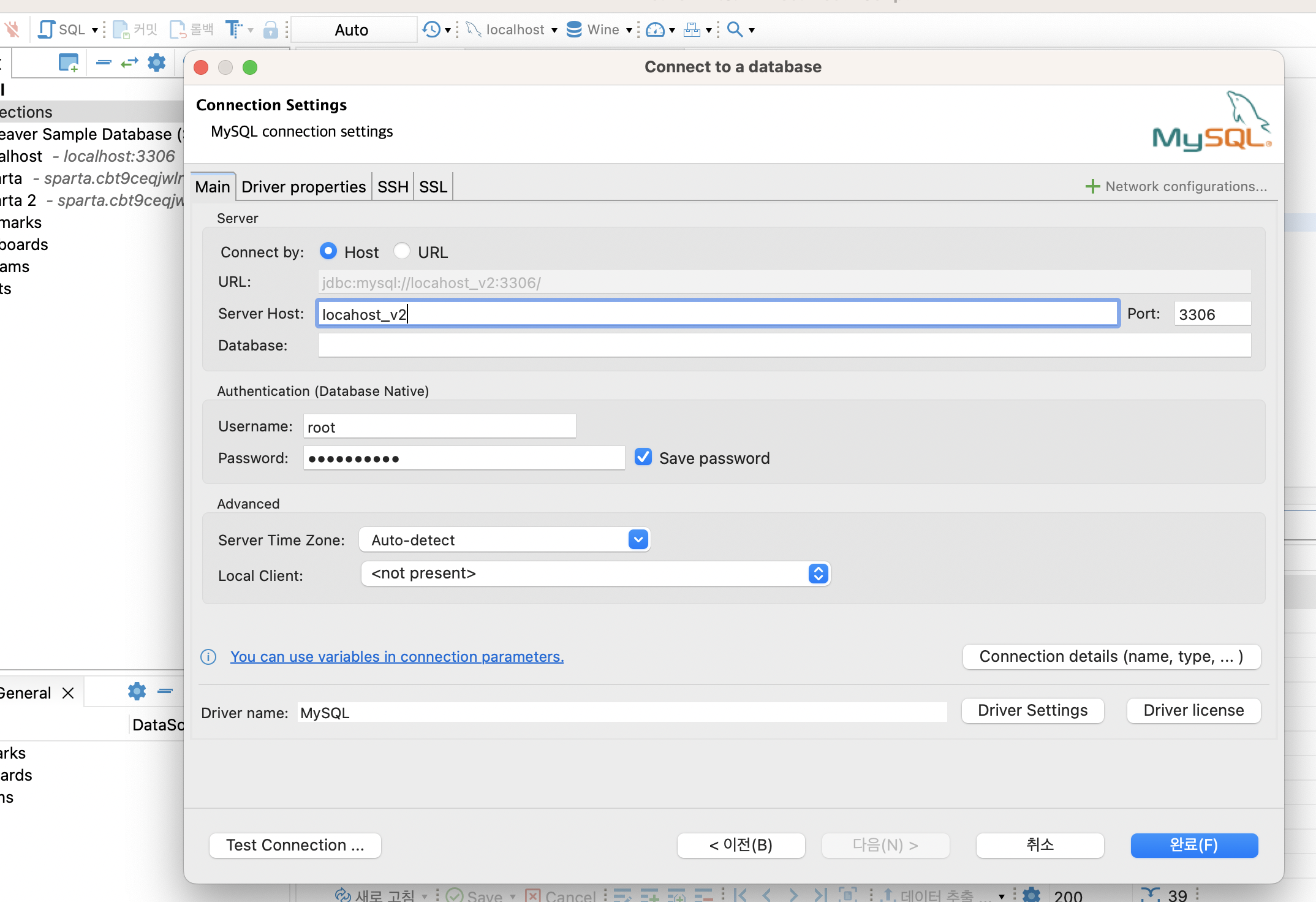Uncheck the Save password checkbox
Viewport: 1316px width, 902px height.
tap(643, 457)
